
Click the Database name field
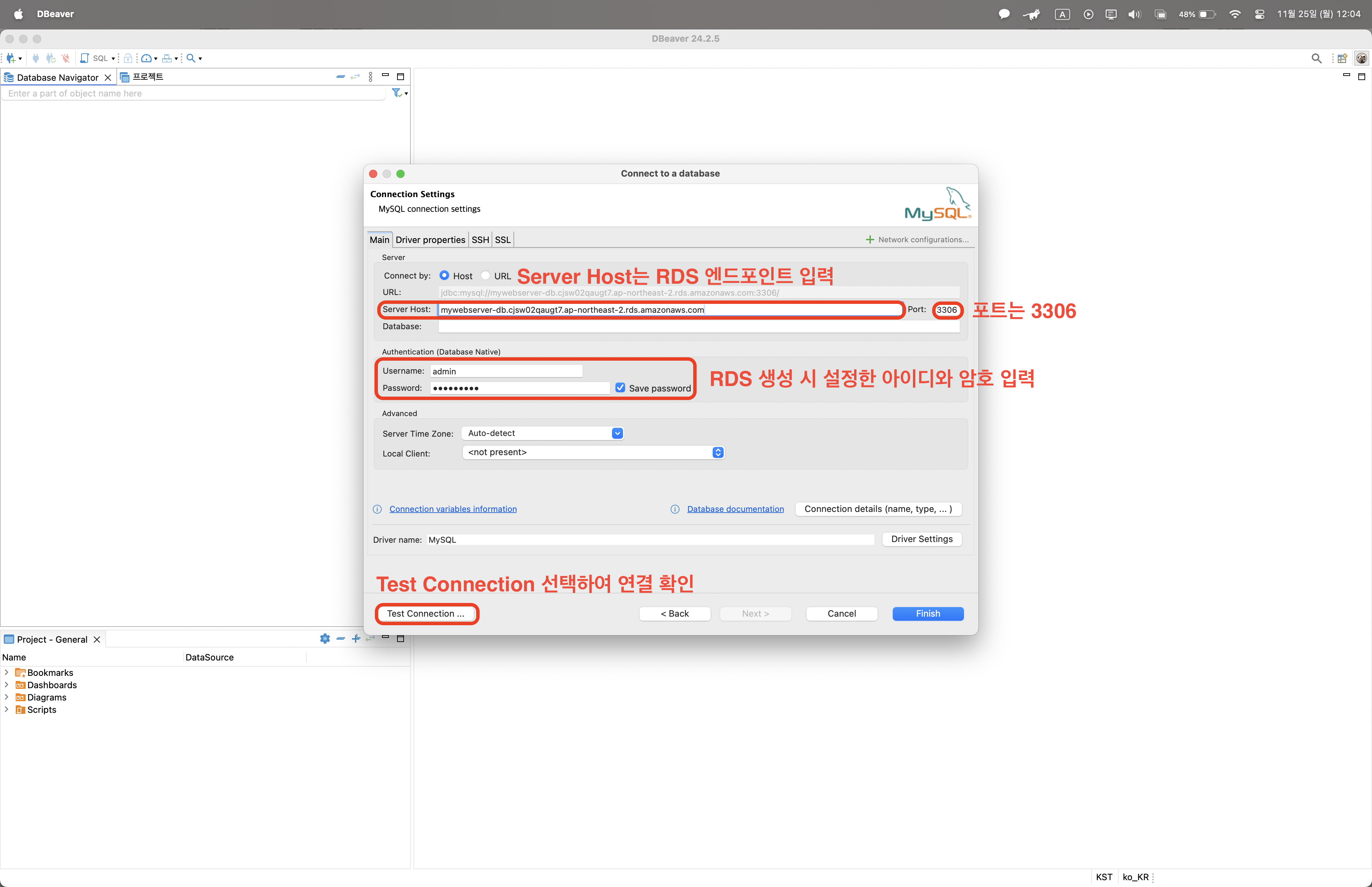pos(699,326)
